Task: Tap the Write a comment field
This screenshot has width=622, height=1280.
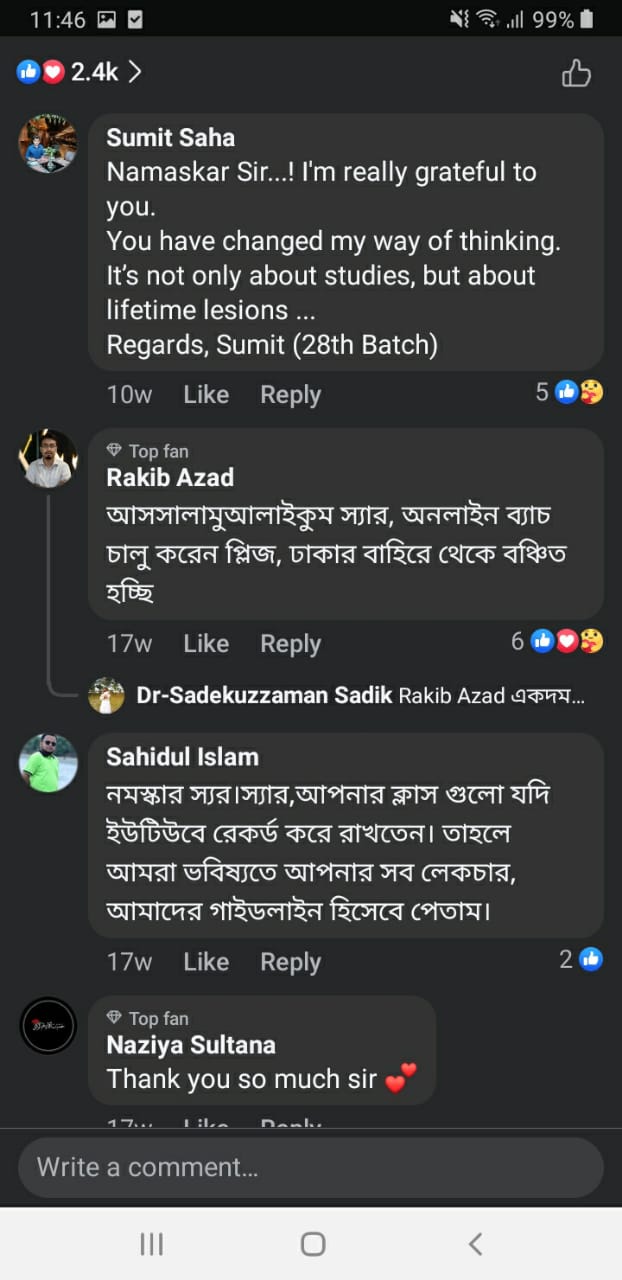Action: [x=310, y=1167]
